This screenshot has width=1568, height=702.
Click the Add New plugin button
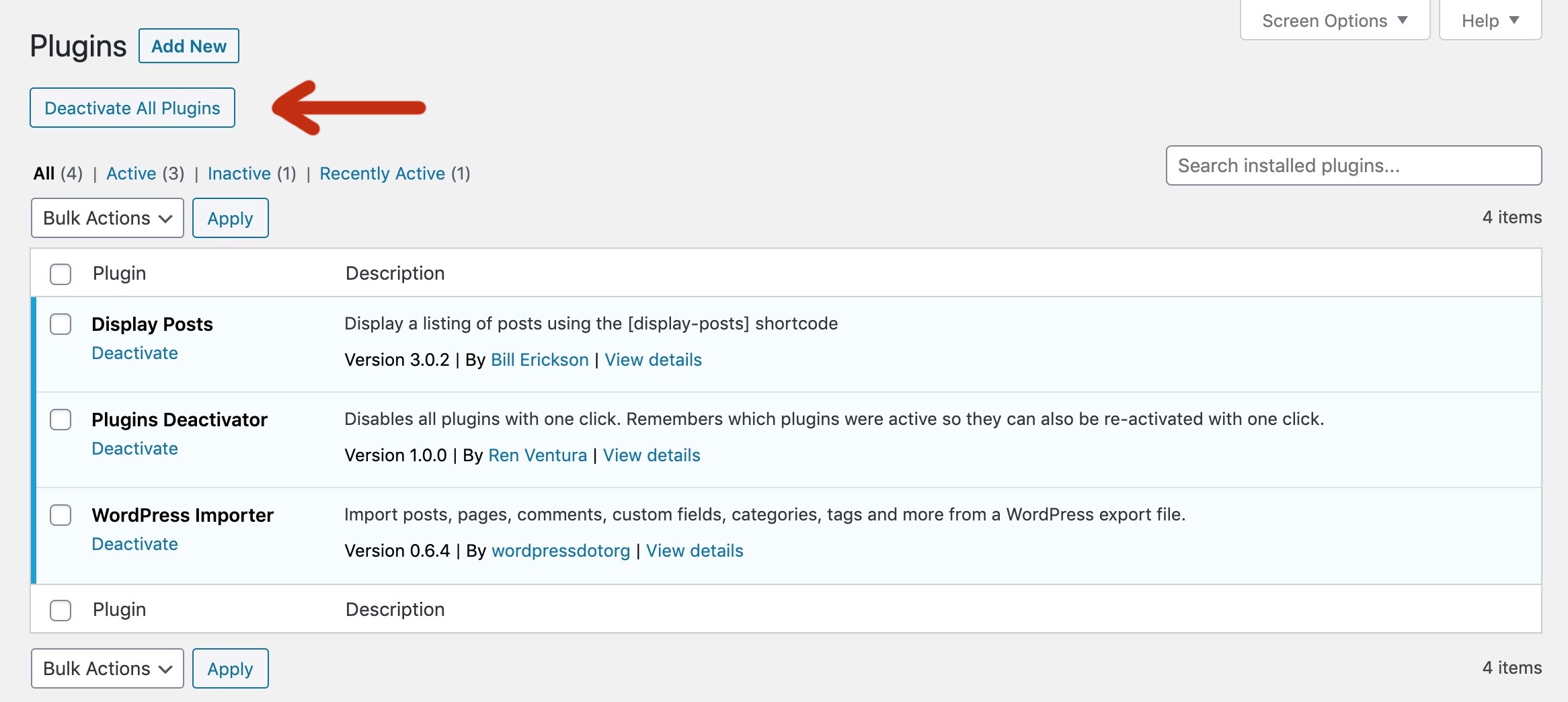(189, 46)
